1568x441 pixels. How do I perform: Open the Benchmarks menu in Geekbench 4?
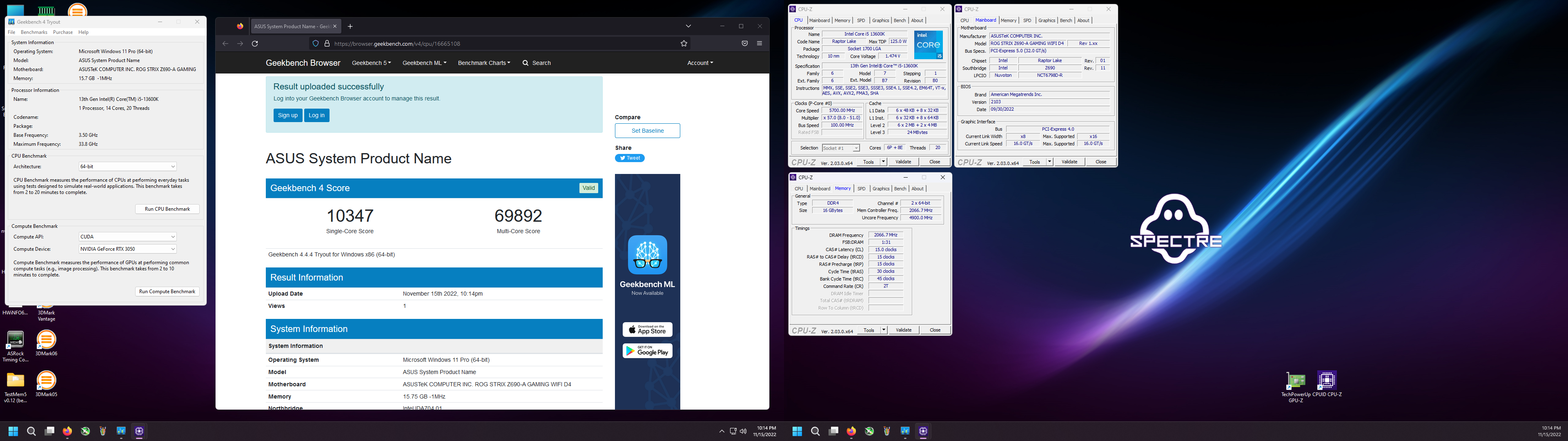(34, 32)
